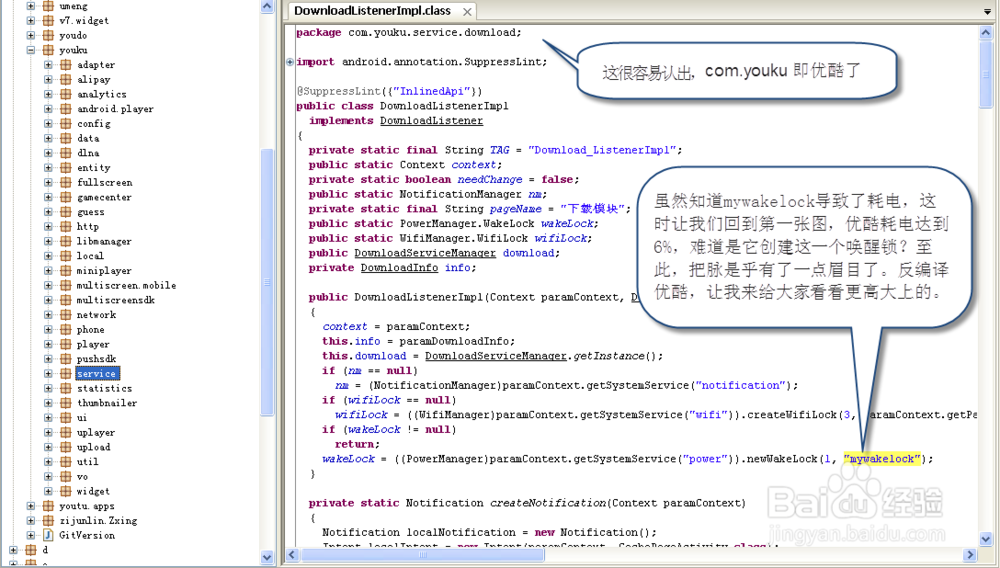Click the phone package icon
This screenshot has width=1000, height=568.
(x=66, y=330)
